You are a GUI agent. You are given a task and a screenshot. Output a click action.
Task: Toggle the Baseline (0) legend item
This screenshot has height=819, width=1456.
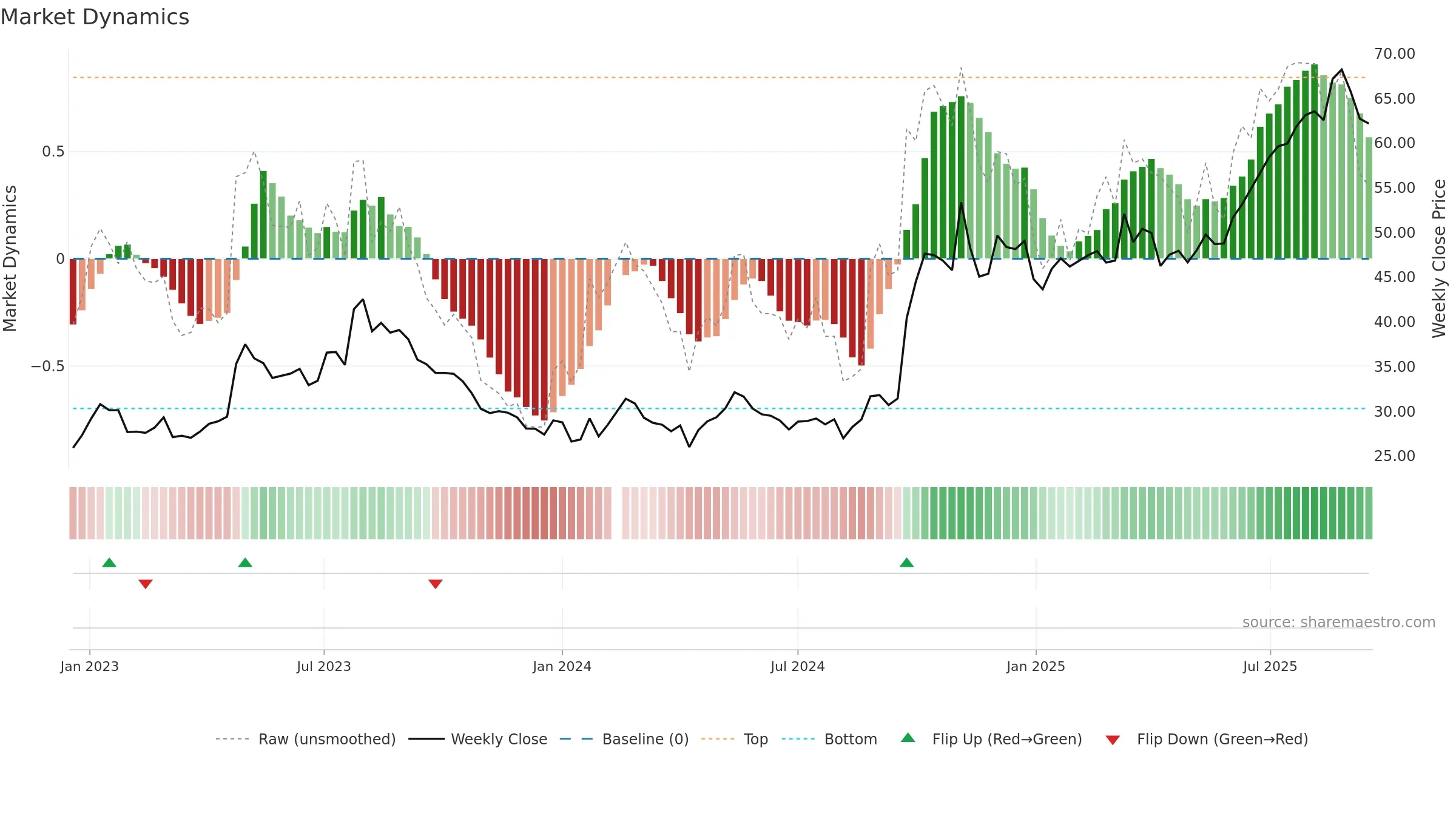pos(624,739)
